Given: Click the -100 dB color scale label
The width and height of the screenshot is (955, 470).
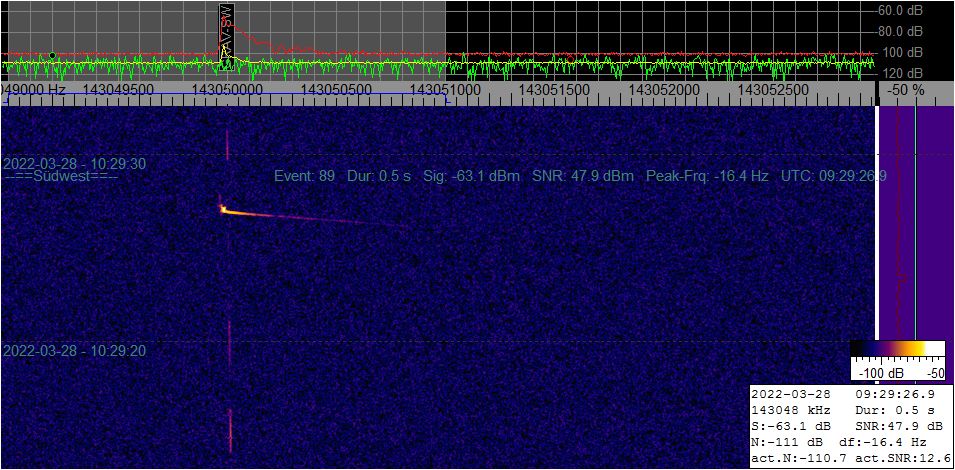Looking at the screenshot, I should (881, 373).
